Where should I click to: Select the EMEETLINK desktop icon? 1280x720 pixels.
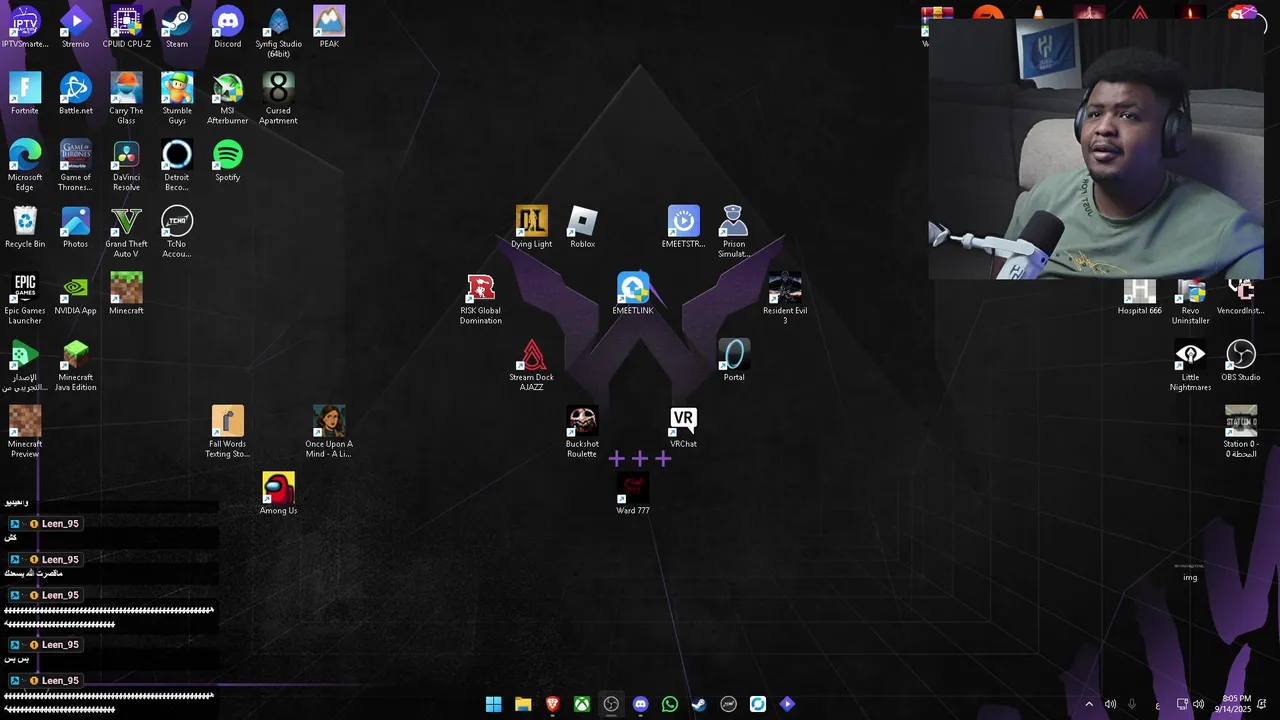pyautogui.click(x=633, y=294)
